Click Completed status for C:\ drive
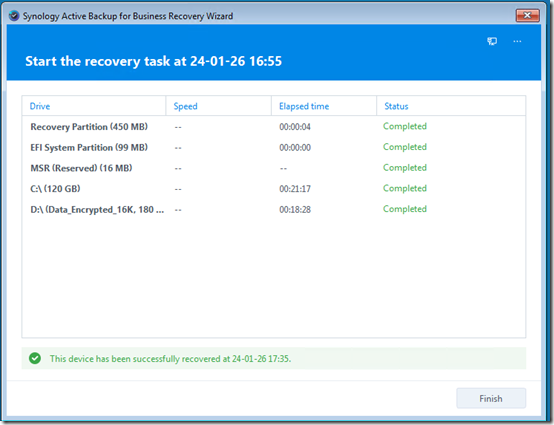The height and width of the screenshot is (425, 554). [x=405, y=188]
